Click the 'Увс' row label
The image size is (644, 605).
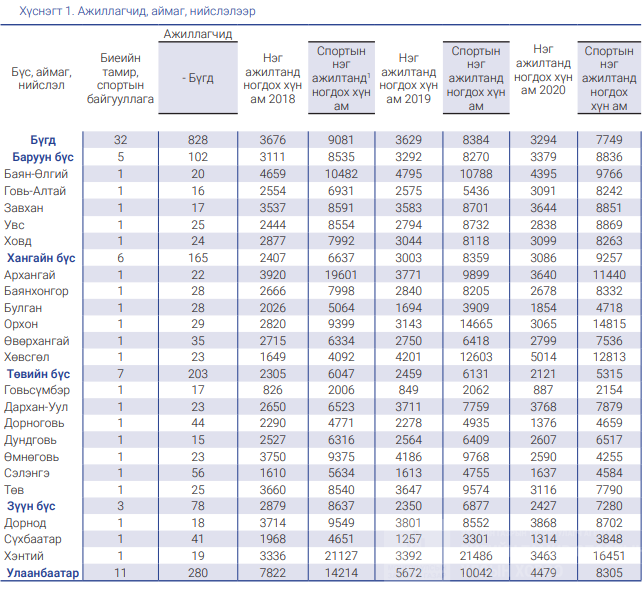pos(14,225)
